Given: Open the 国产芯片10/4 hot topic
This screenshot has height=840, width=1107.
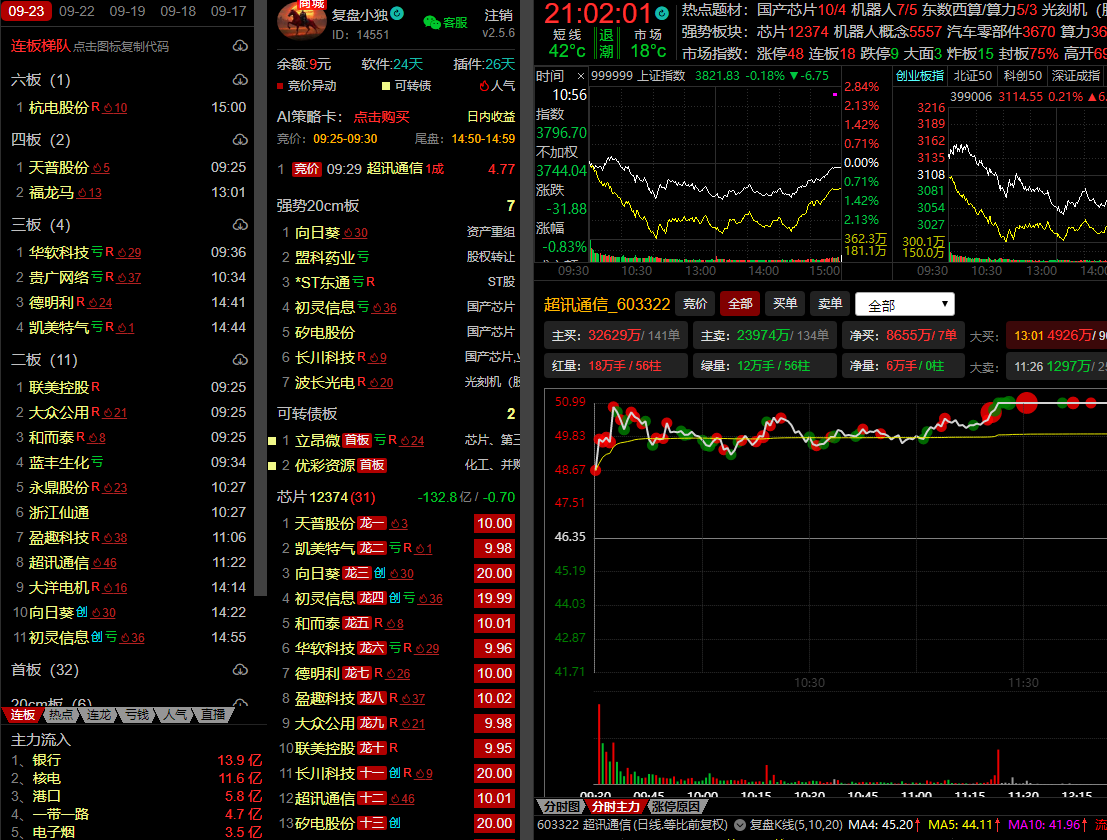Looking at the screenshot, I should pyautogui.click(x=802, y=10).
